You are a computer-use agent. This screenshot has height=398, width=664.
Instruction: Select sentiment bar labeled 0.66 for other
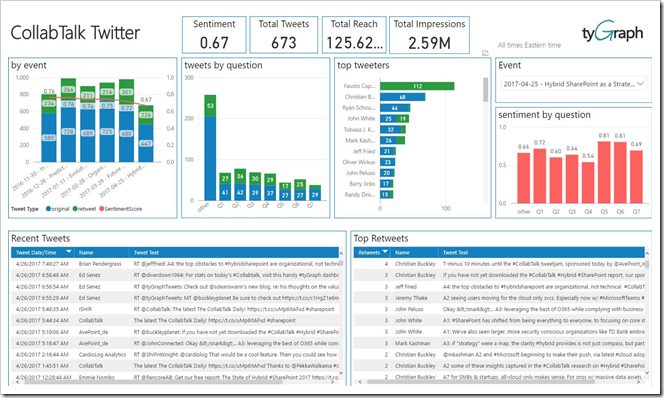pyautogui.click(x=524, y=178)
